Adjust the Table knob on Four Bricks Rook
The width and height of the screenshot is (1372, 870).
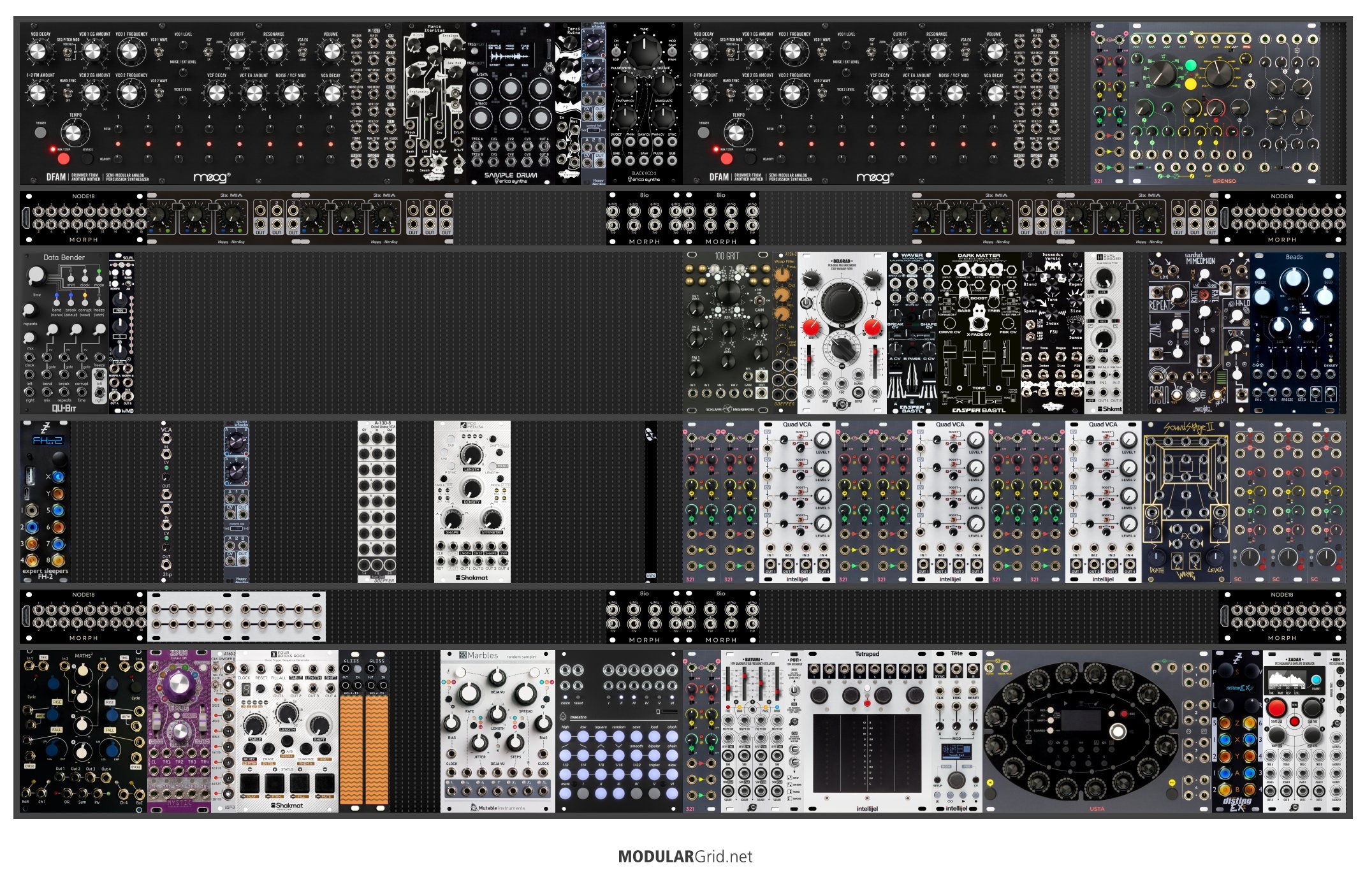254,724
